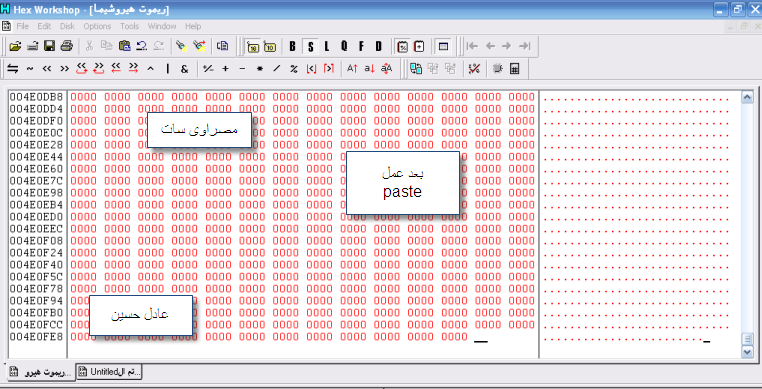Click the Open file folder icon
Viewport: 762px width, 389px height.
click(x=15, y=46)
